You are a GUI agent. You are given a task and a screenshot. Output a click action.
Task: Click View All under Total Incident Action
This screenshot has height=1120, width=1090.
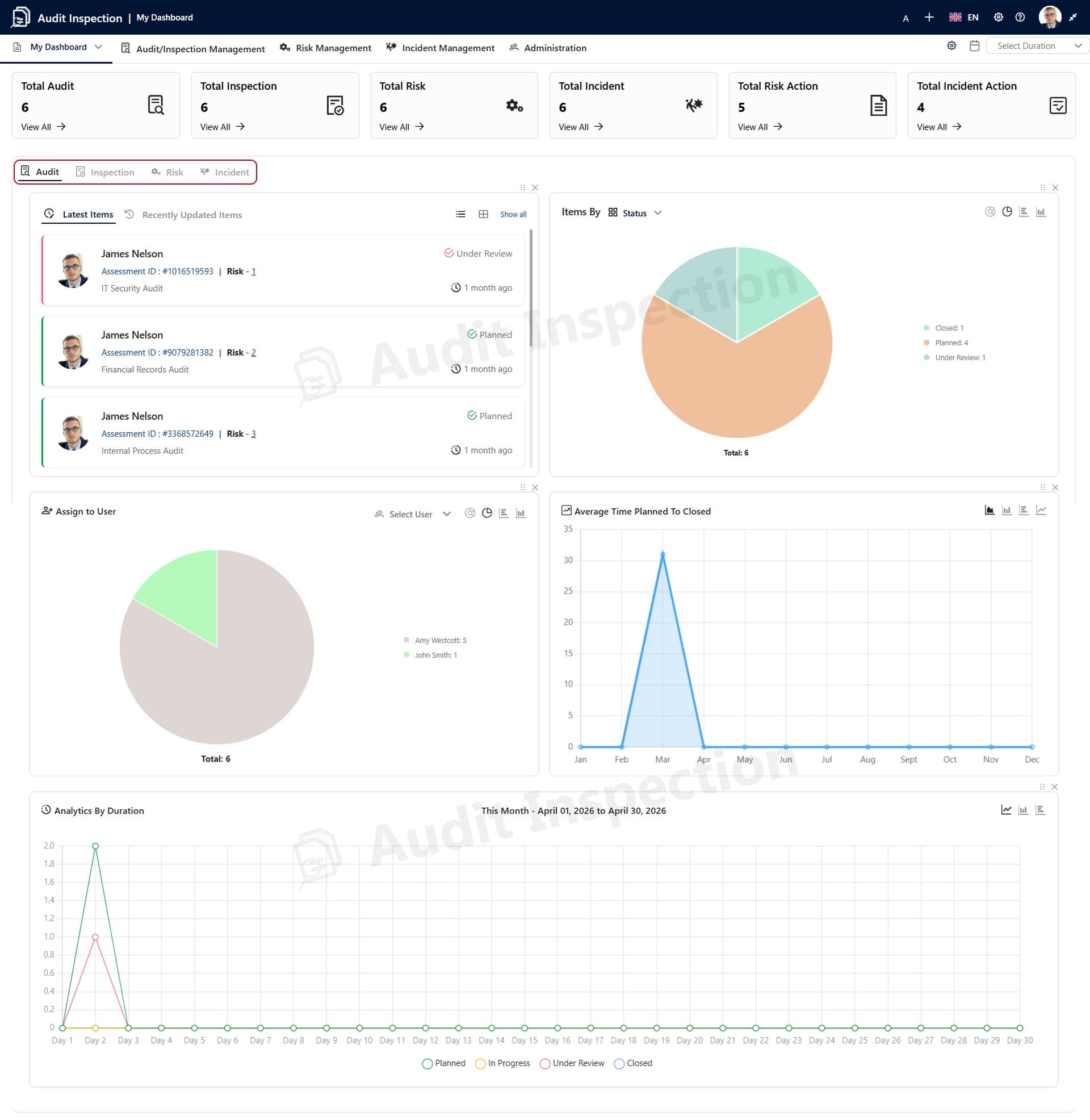(x=940, y=127)
